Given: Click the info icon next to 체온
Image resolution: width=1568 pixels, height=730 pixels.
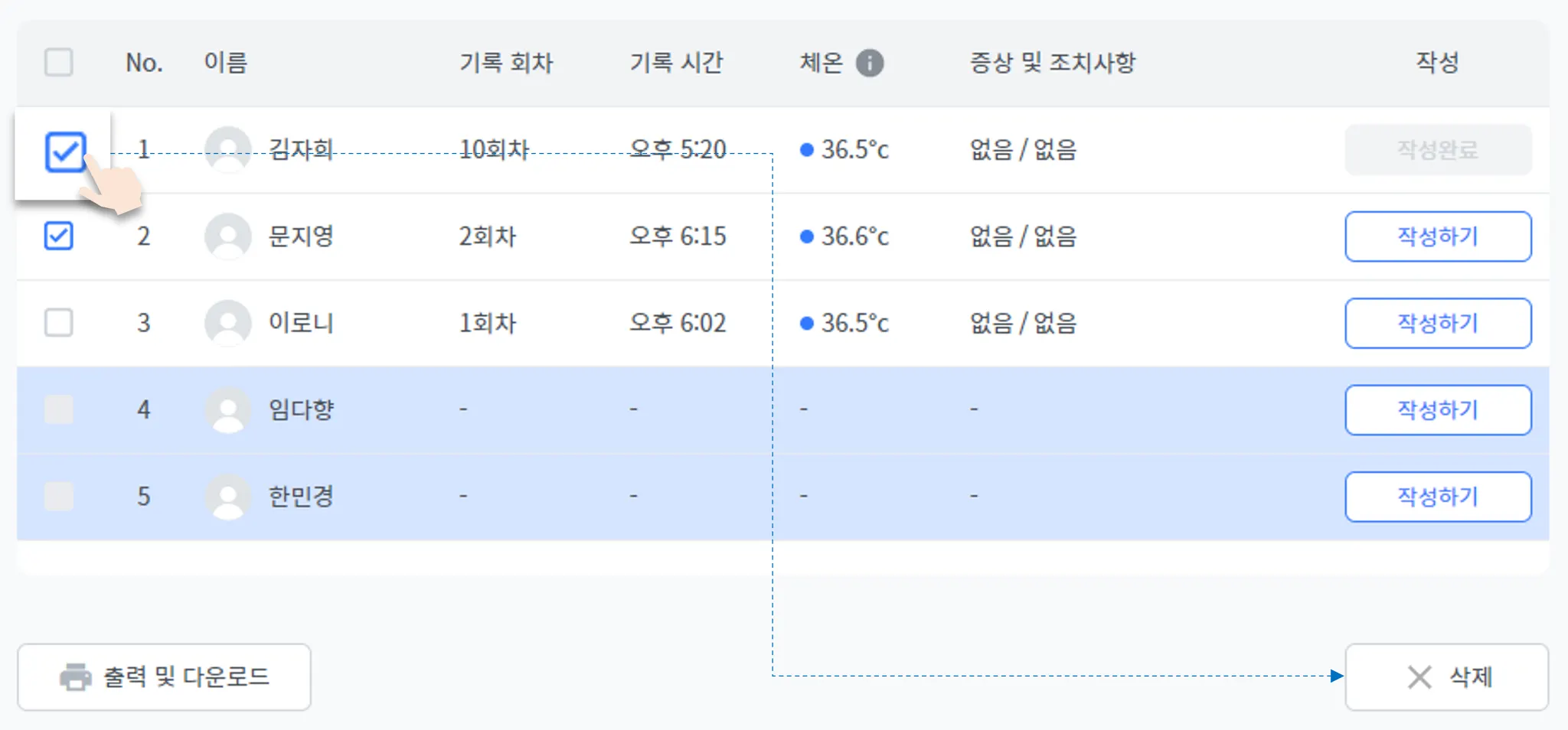Looking at the screenshot, I should 869,63.
